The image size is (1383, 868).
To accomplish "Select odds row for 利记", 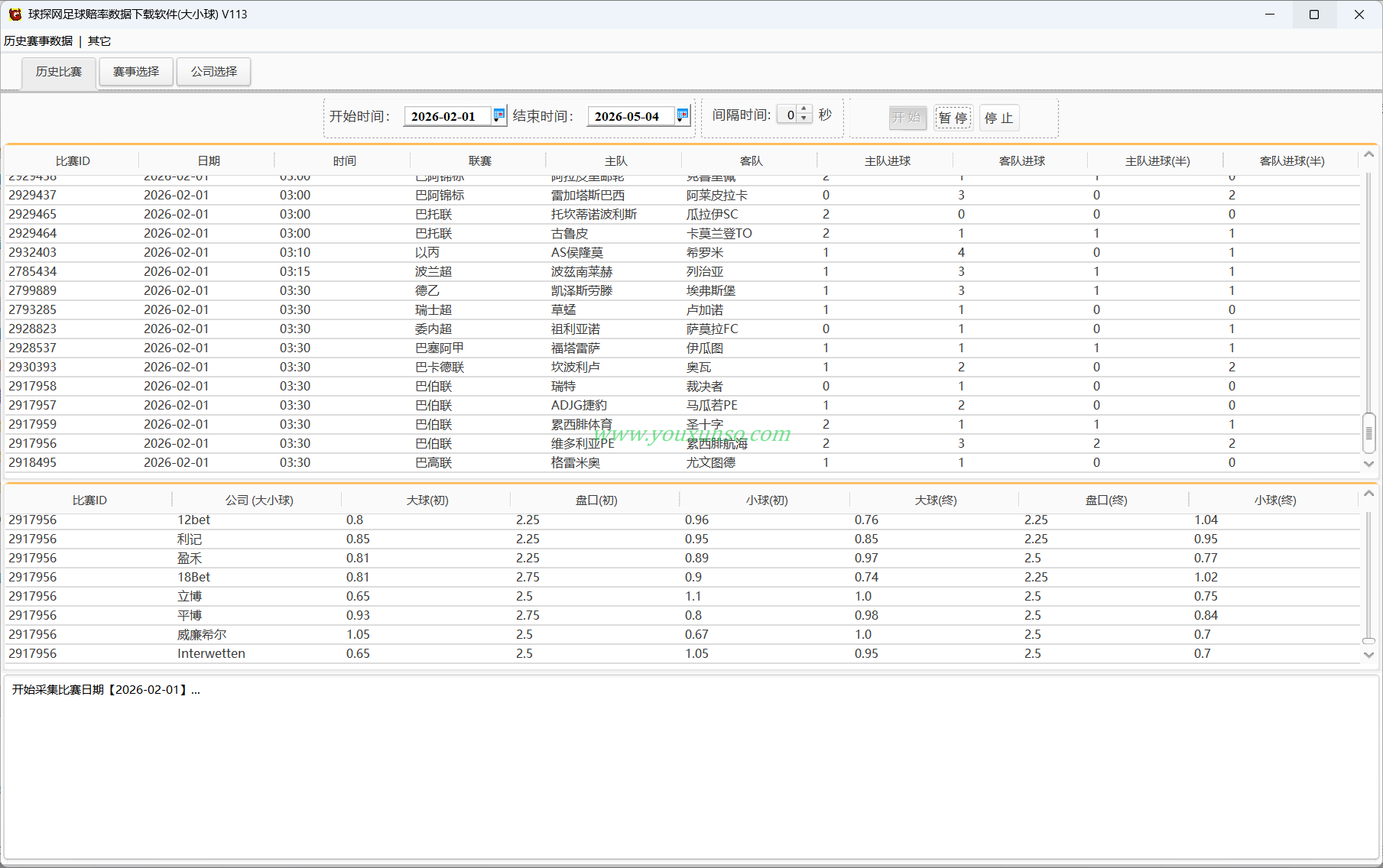I will (x=682, y=539).
